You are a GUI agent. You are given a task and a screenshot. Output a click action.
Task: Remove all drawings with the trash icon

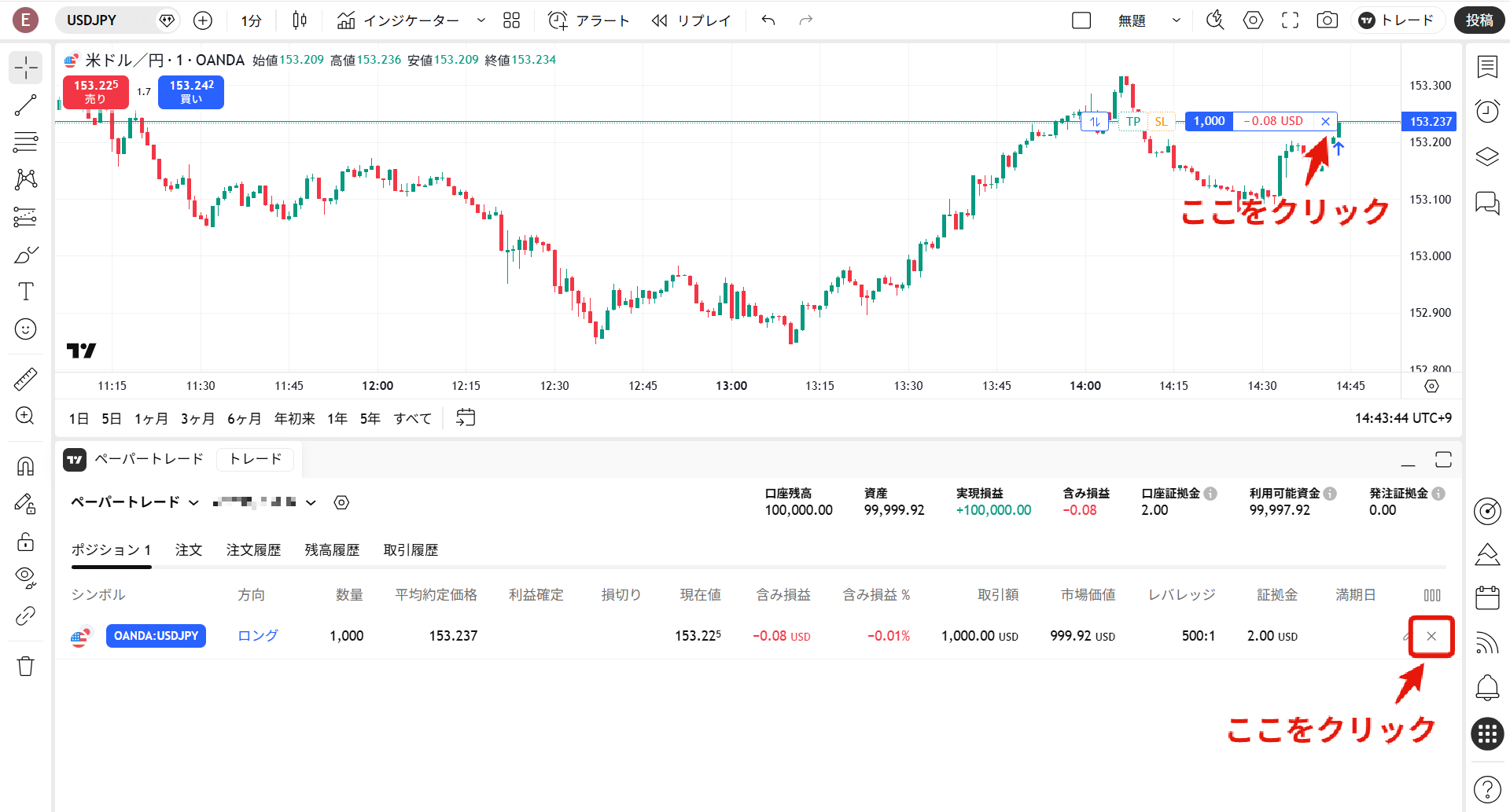click(26, 665)
